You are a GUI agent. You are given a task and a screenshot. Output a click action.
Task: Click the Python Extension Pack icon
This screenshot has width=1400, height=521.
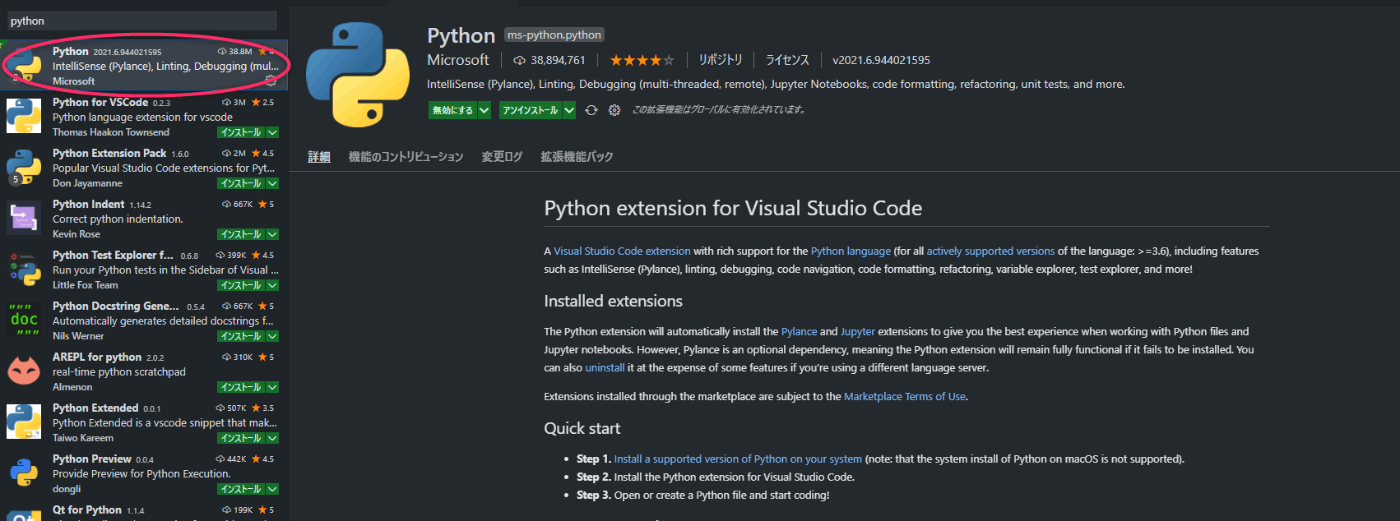tap(24, 167)
